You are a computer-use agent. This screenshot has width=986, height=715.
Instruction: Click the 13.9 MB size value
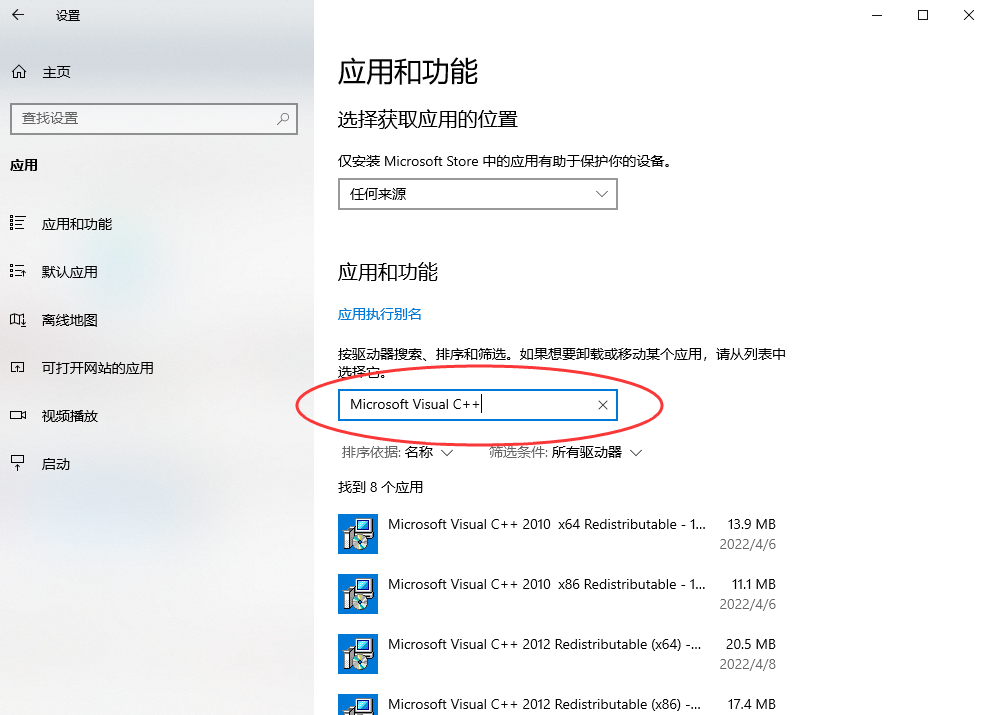(751, 524)
